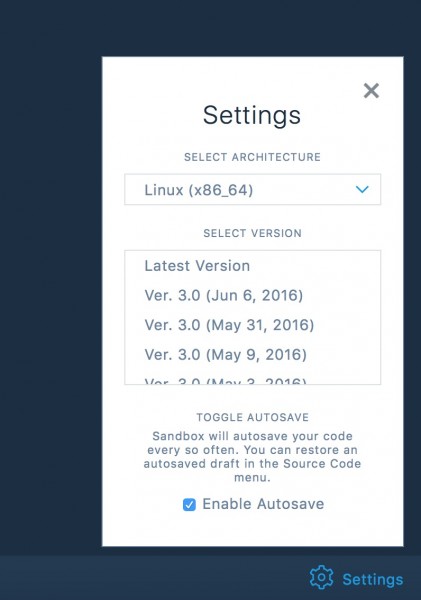Close the Settings dialog with the X

[x=371, y=91]
